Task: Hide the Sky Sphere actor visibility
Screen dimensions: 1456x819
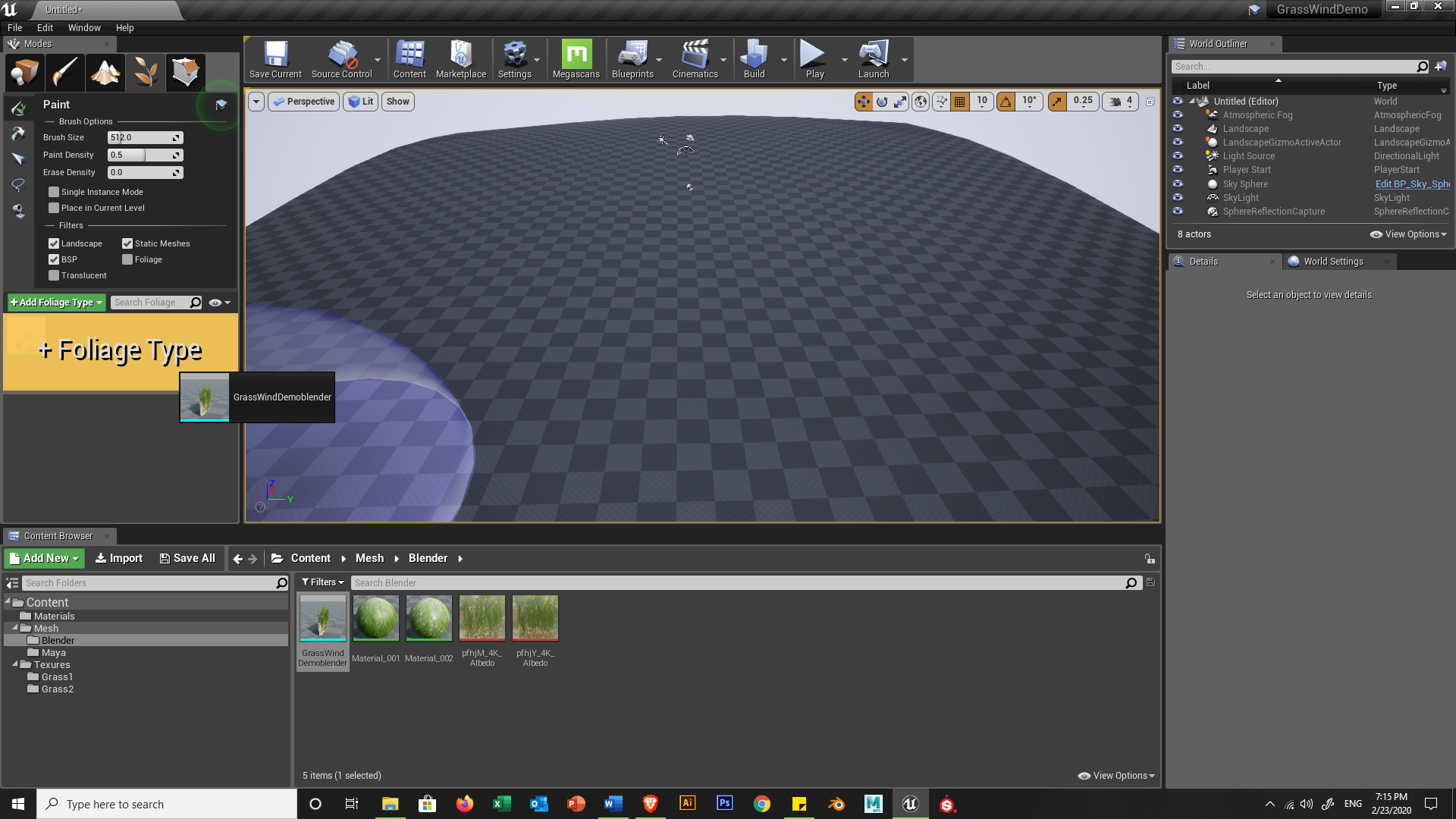Action: click(1178, 184)
